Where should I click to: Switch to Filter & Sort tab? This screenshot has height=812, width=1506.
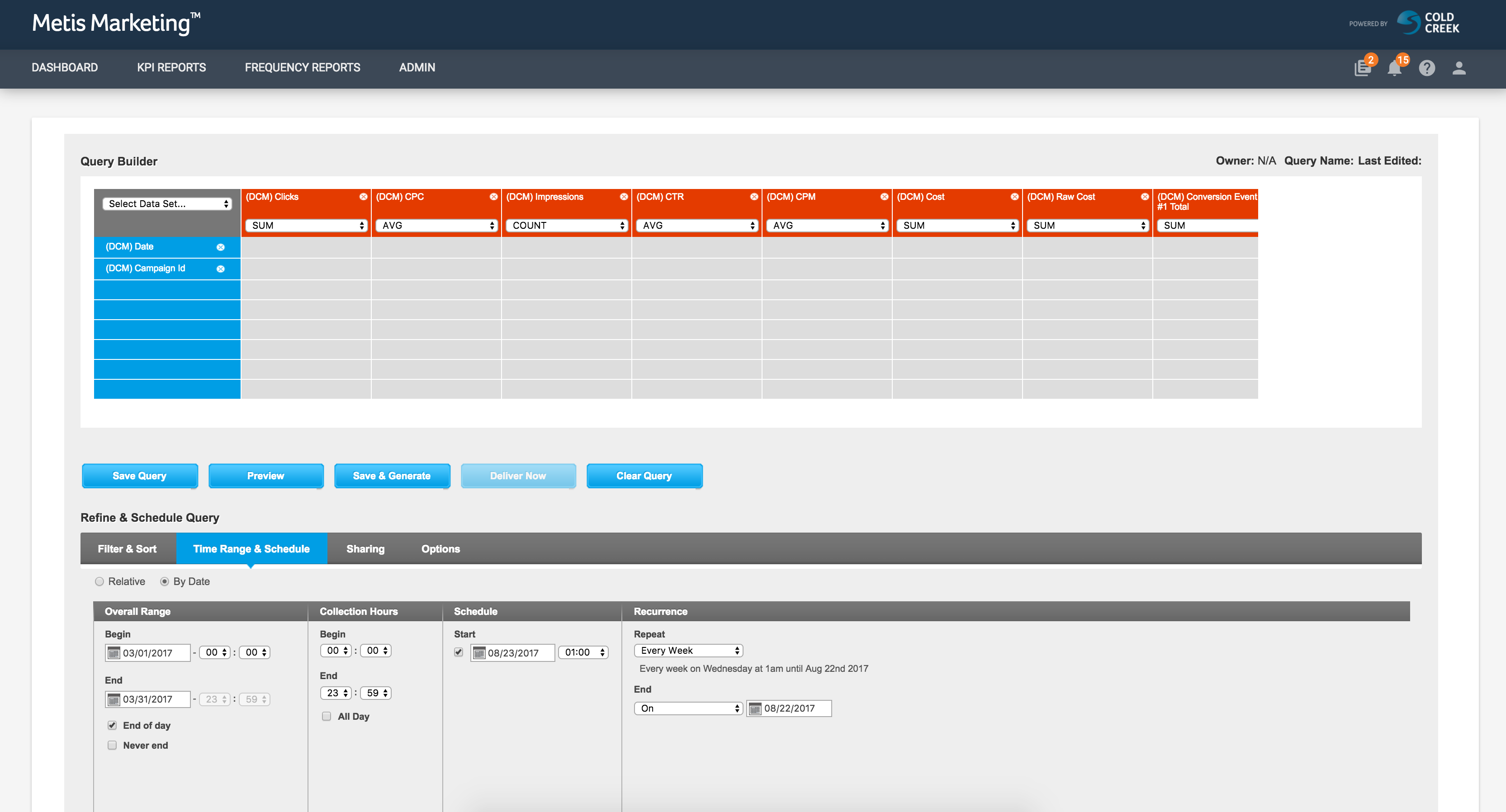[x=128, y=549]
